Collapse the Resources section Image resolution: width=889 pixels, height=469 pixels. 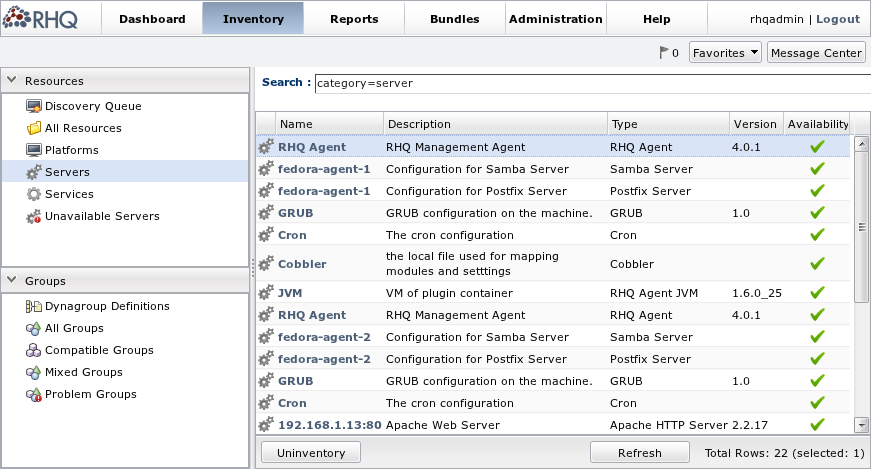click(11, 81)
